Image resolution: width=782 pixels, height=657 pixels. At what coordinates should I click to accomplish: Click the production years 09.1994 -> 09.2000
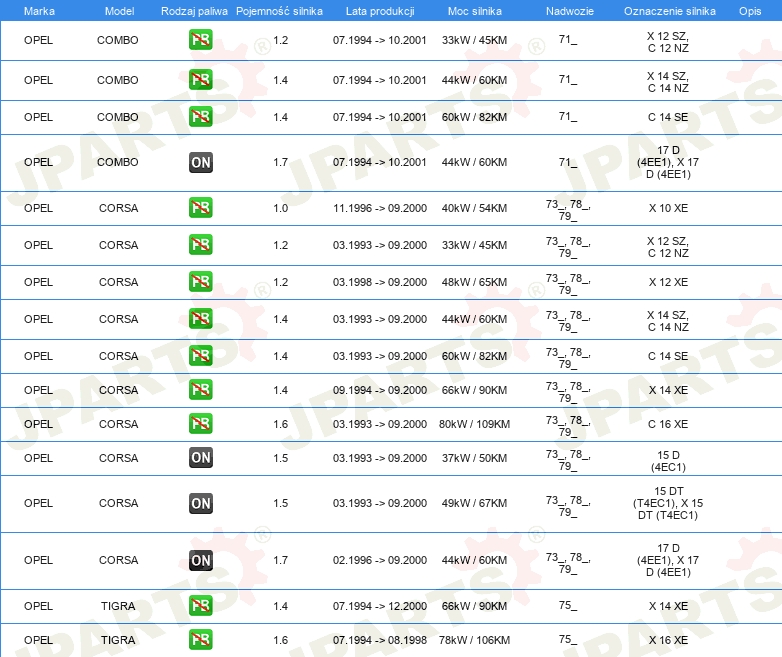[x=380, y=390]
